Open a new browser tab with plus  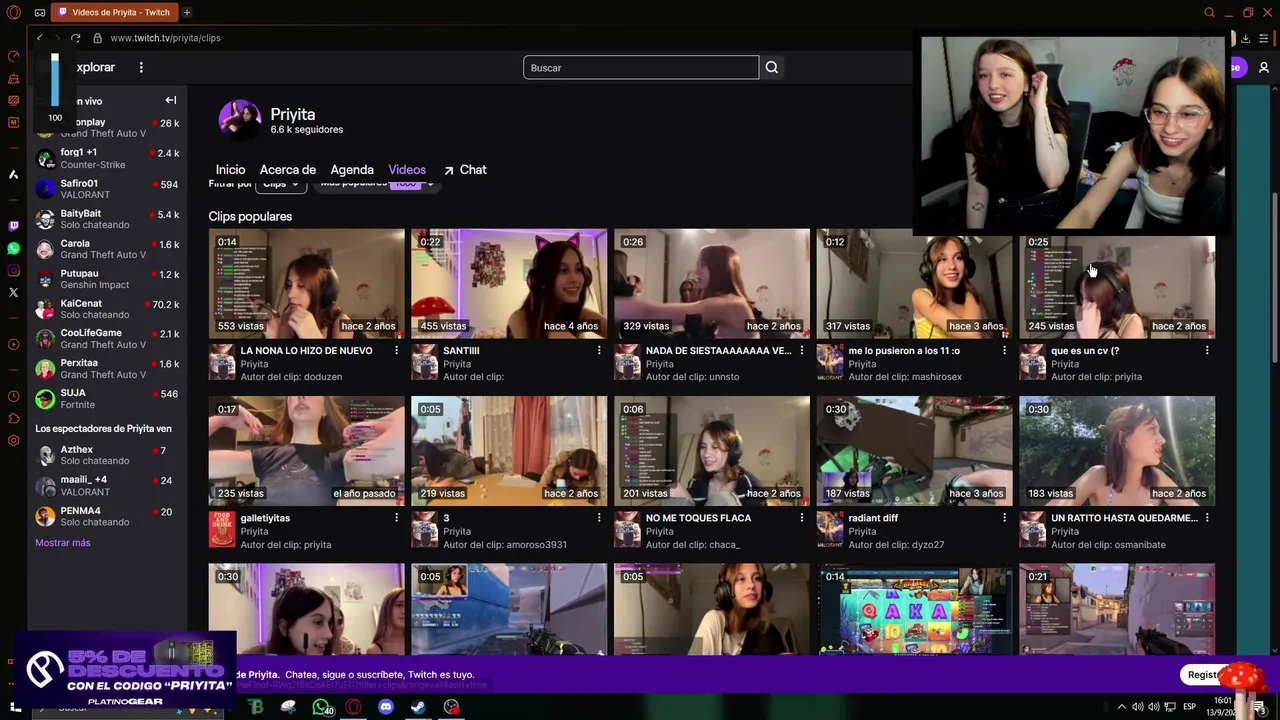coord(187,12)
